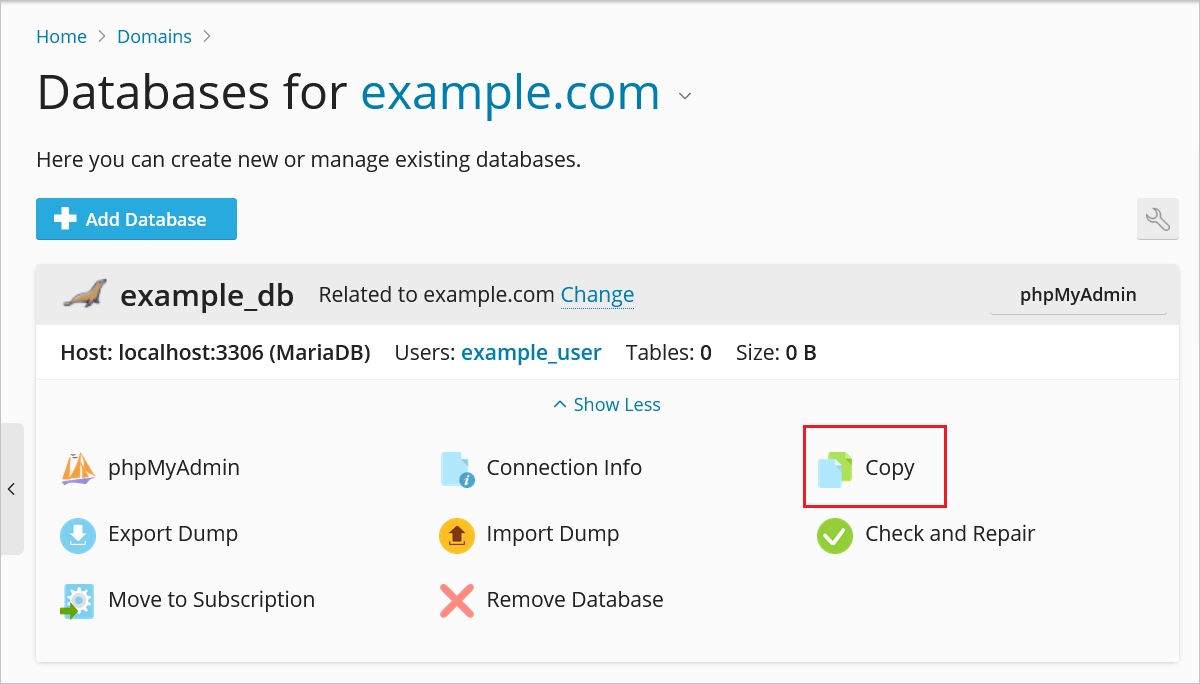Screen dimensions: 1200x684
Task: Collapse the options with Show Less
Action: (607, 405)
